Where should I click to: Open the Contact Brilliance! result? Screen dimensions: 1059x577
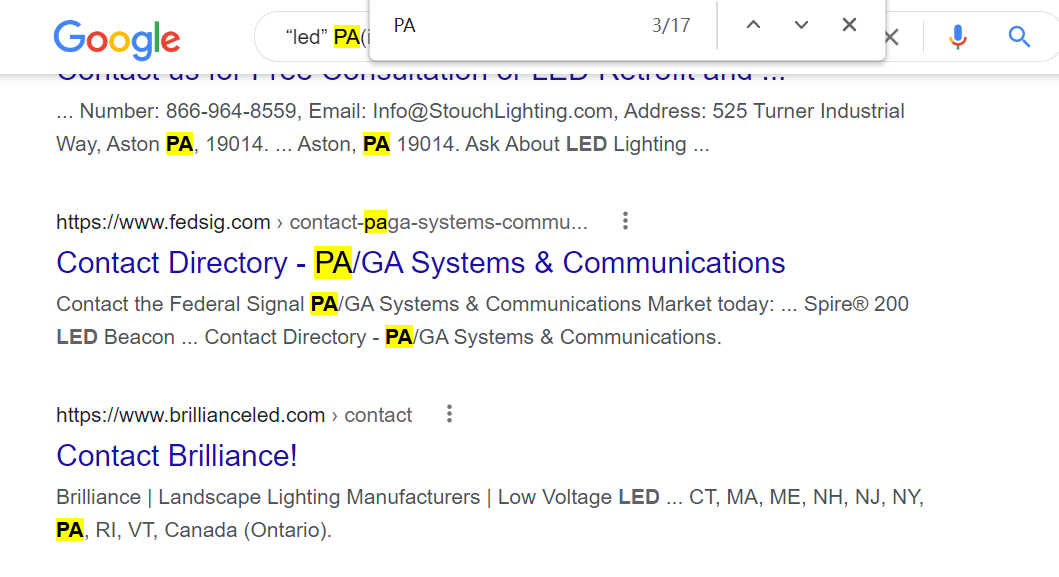[177, 456]
